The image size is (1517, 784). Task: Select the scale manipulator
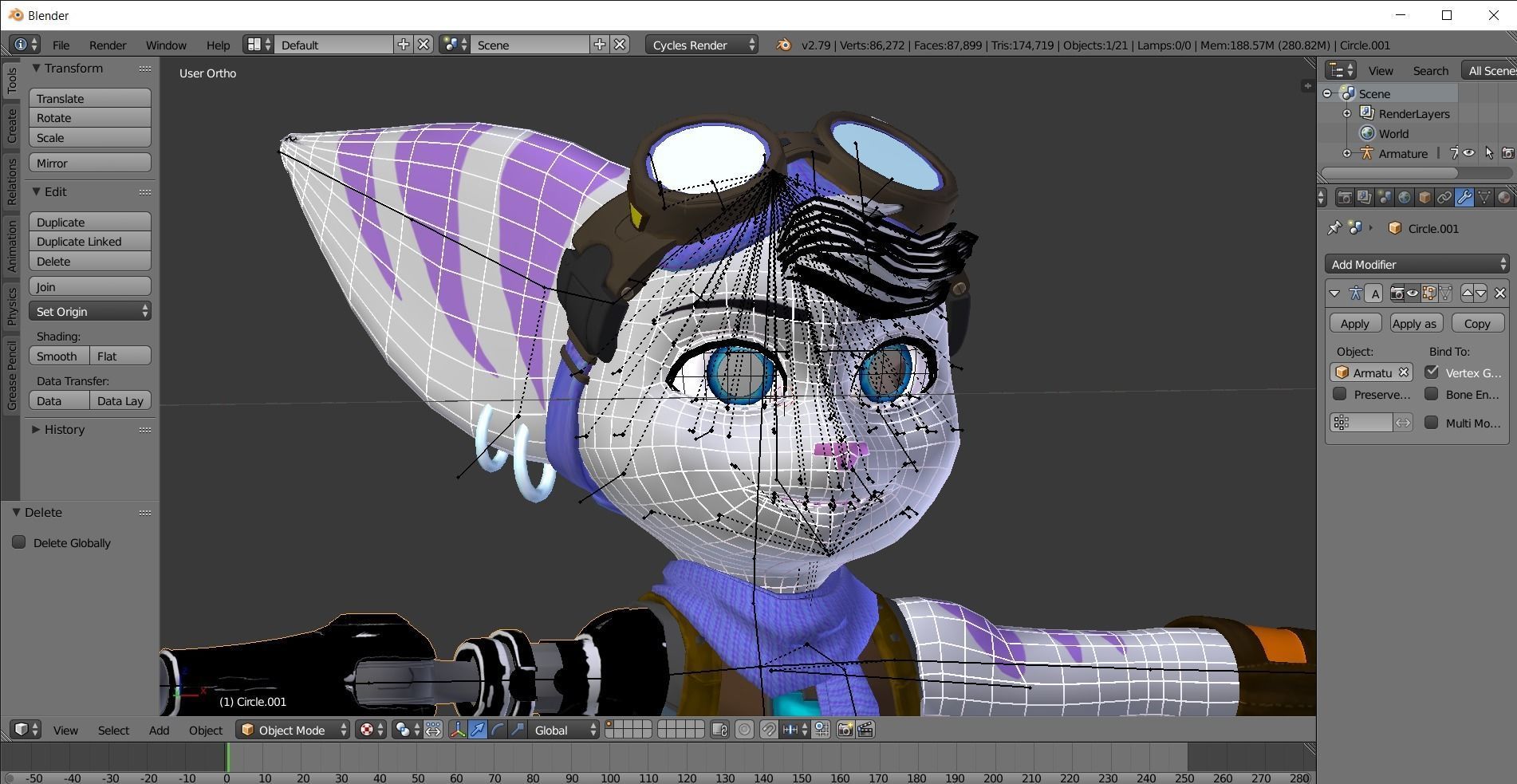[518, 730]
